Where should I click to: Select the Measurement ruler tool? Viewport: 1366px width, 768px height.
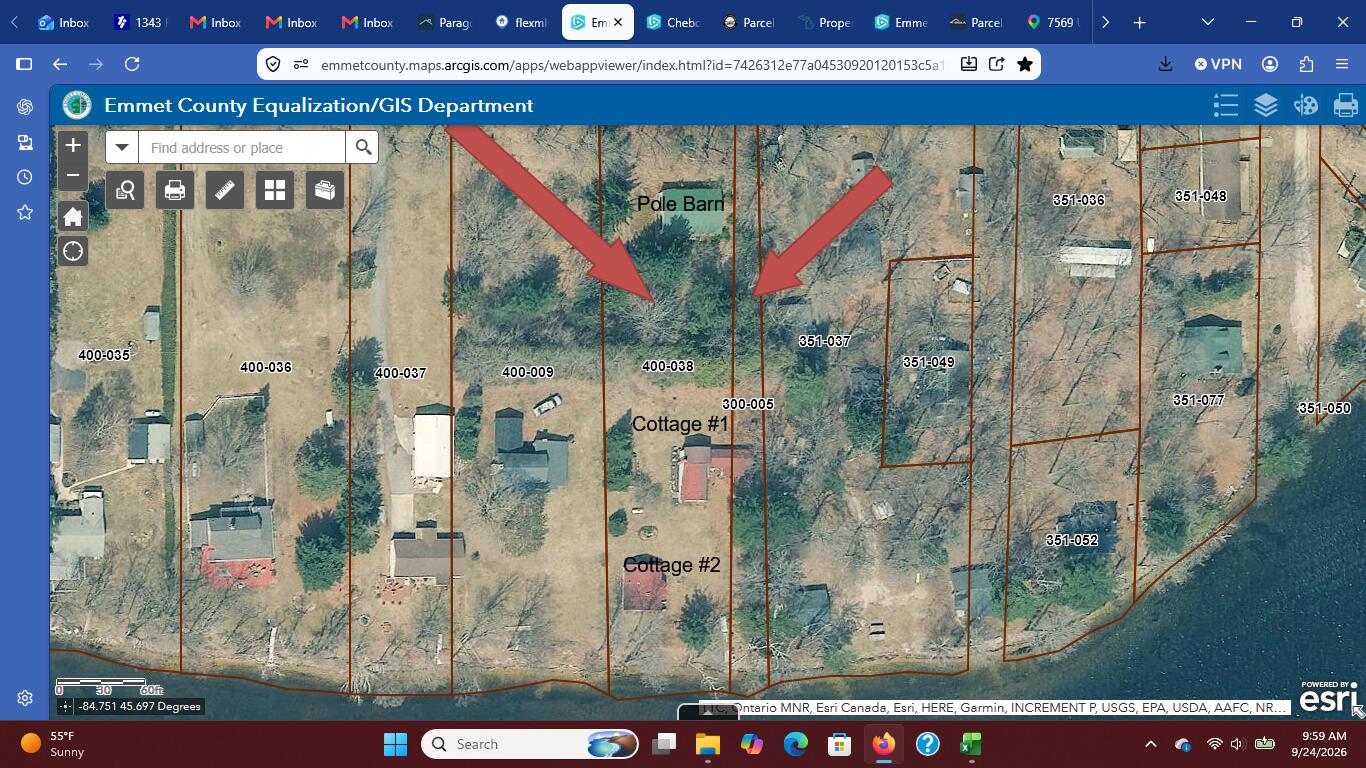tap(225, 189)
